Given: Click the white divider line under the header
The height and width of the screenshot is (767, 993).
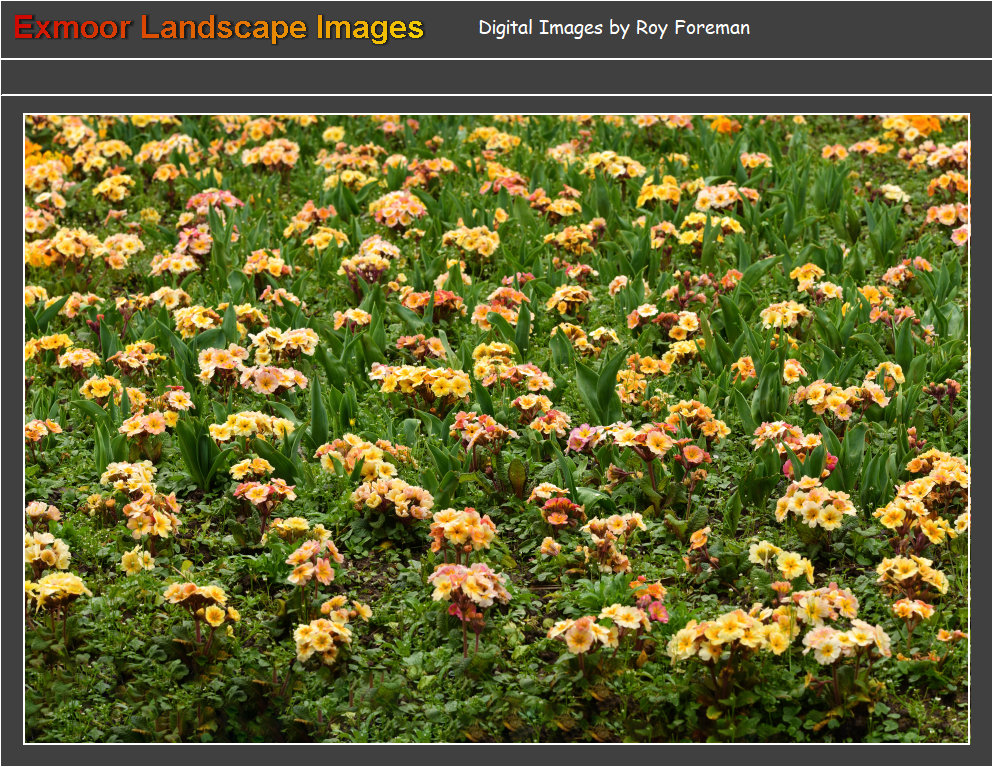Looking at the screenshot, I should click(x=496, y=59).
